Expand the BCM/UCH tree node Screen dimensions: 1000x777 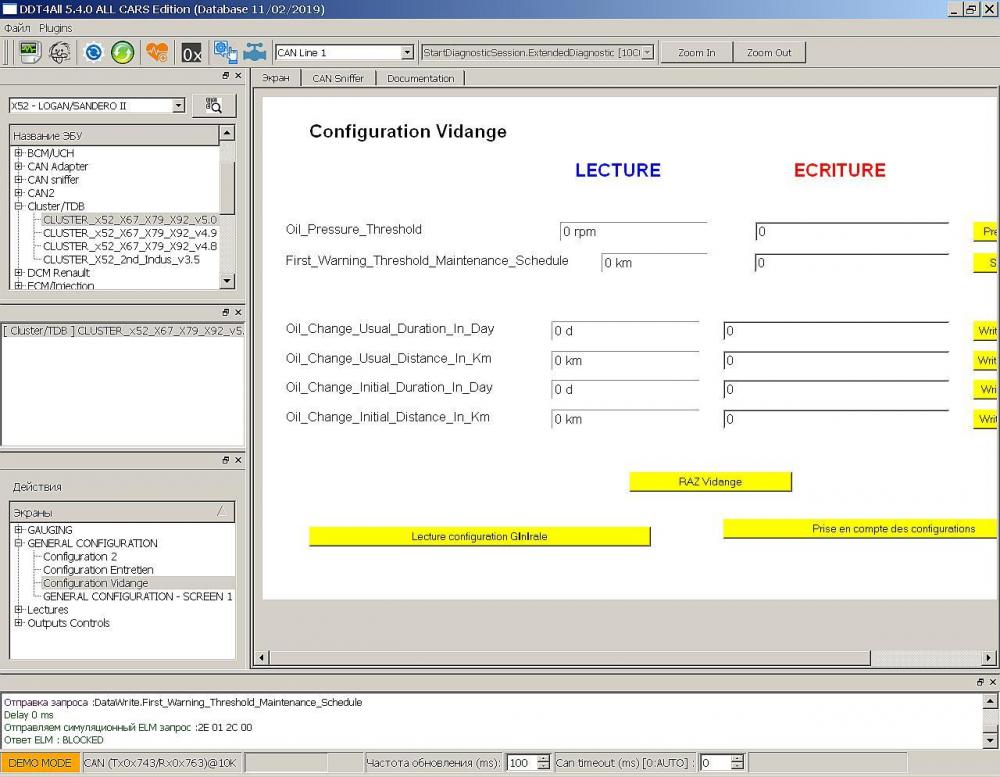[x=18, y=153]
